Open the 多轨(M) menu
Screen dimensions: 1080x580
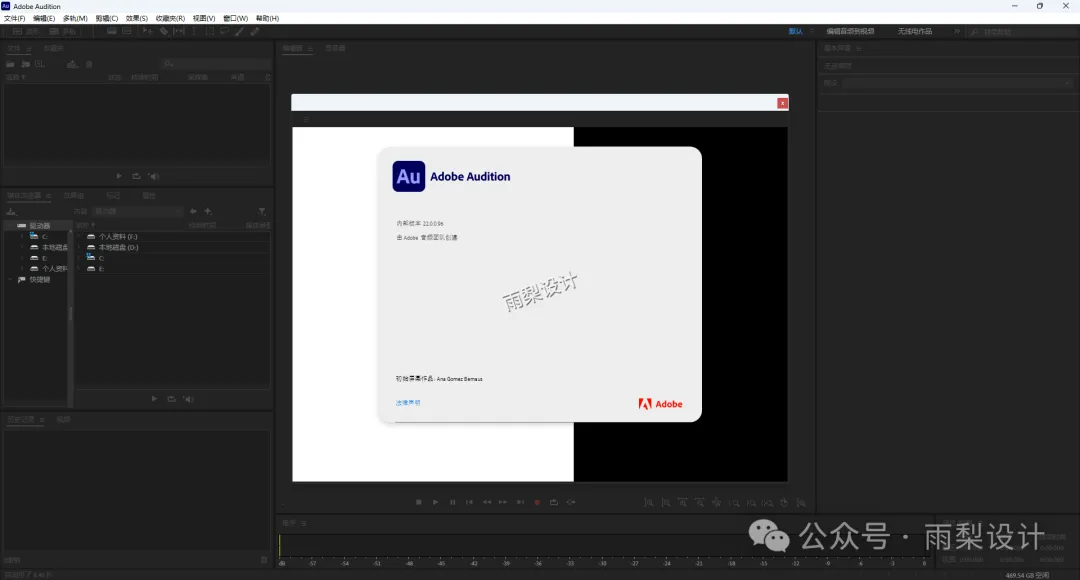(x=75, y=19)
